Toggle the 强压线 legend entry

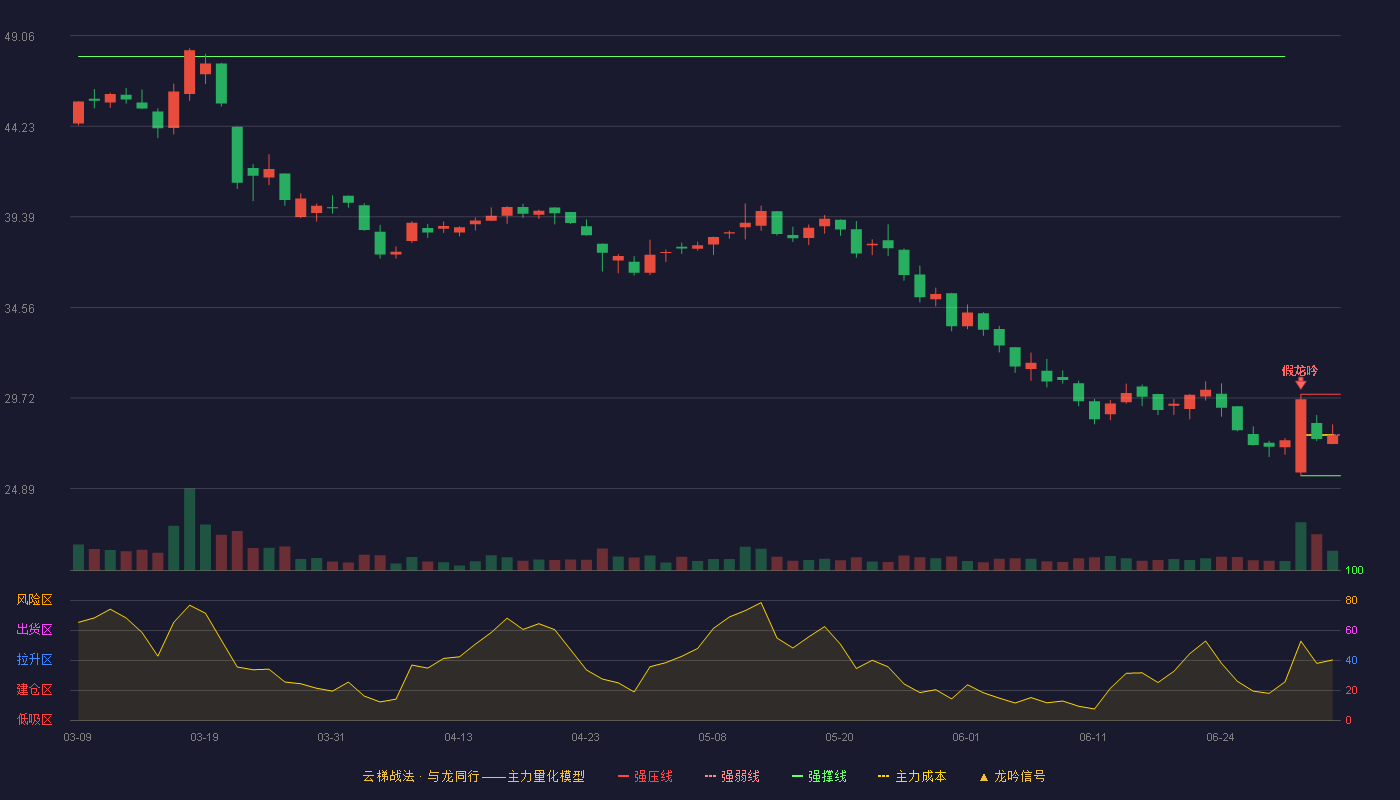tap(645, 776)
